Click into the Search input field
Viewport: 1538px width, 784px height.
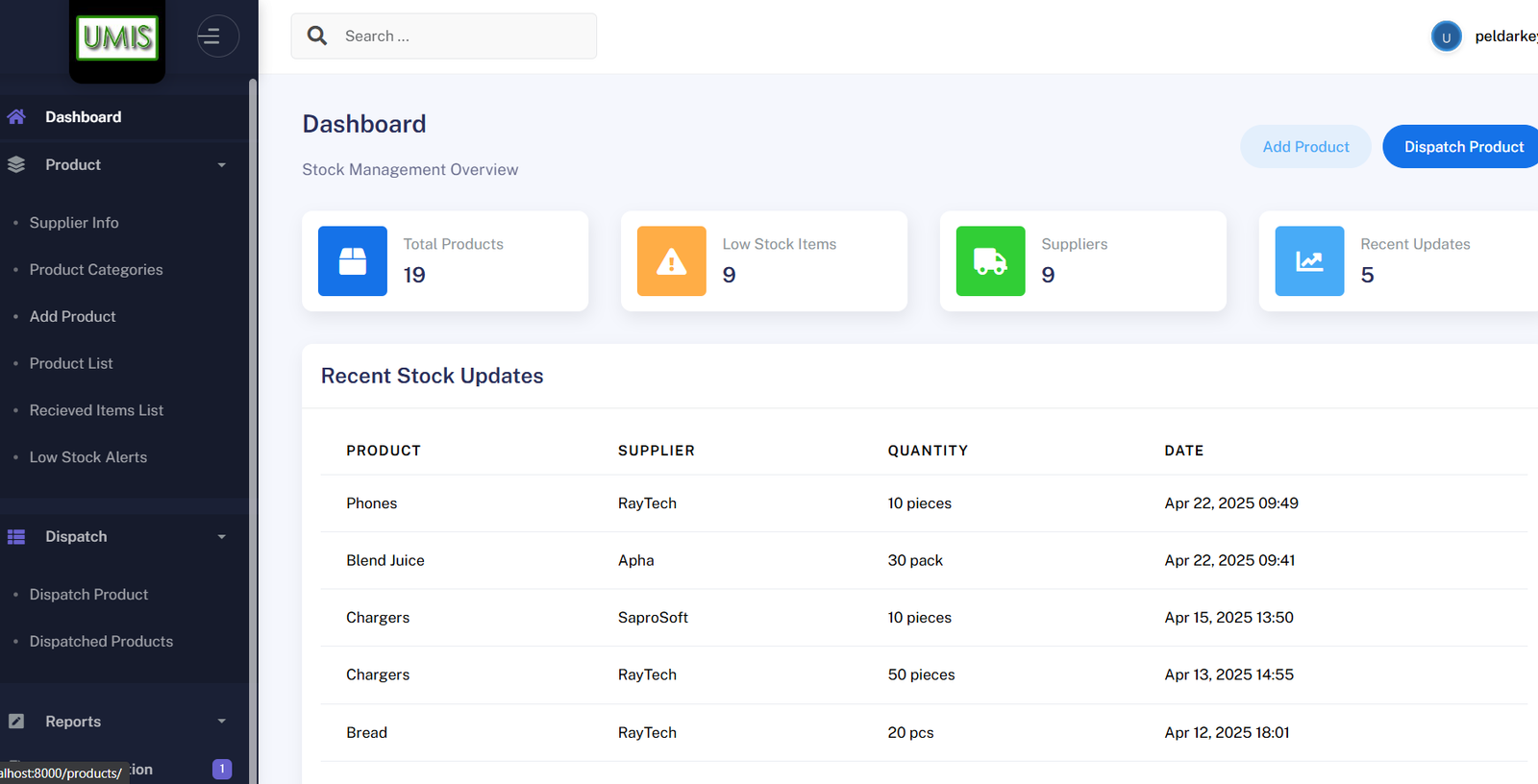pyautogui.click(x=461, y=37)
